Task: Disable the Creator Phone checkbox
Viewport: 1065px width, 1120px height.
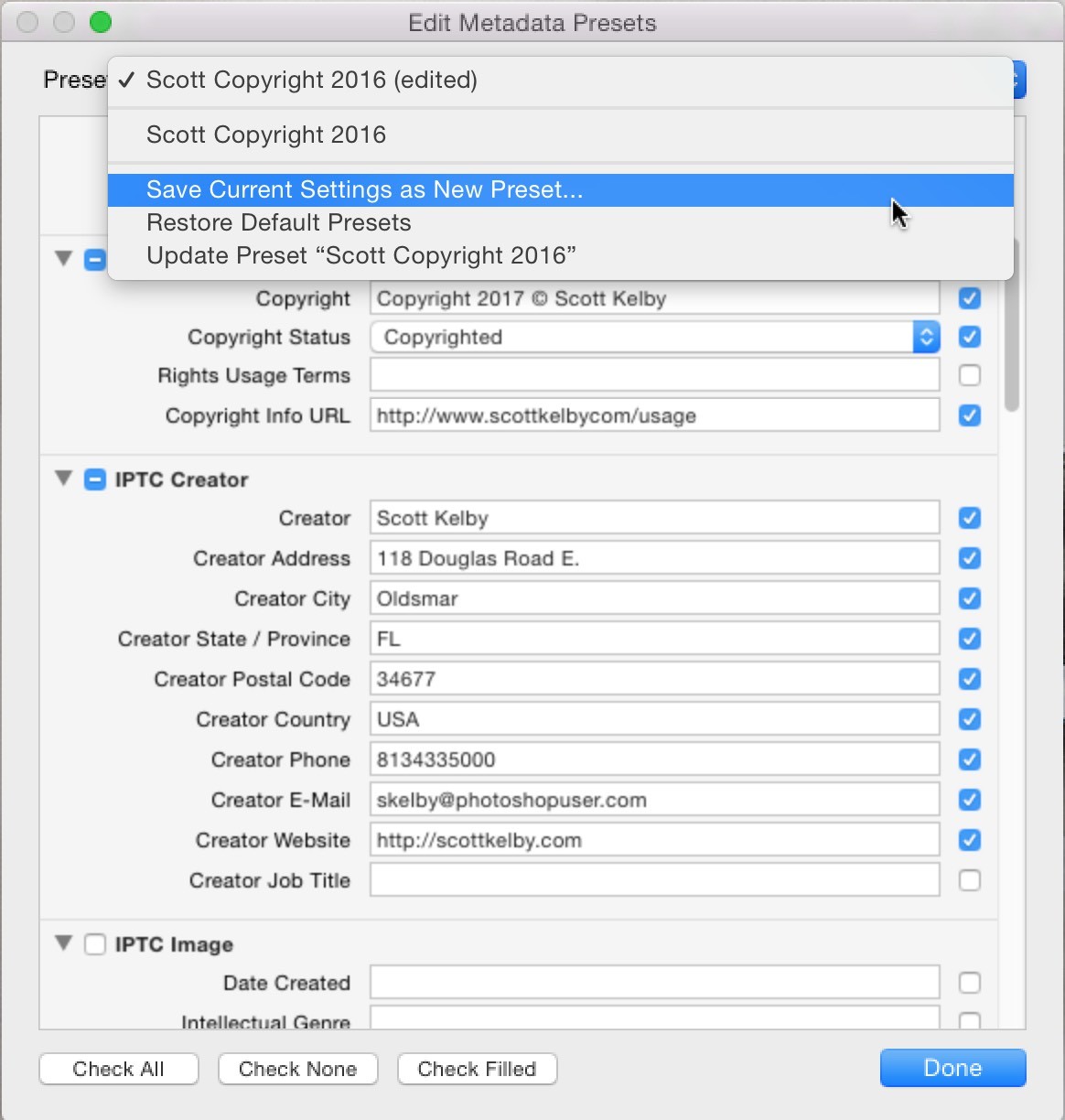Action: [x=969, y=759]
